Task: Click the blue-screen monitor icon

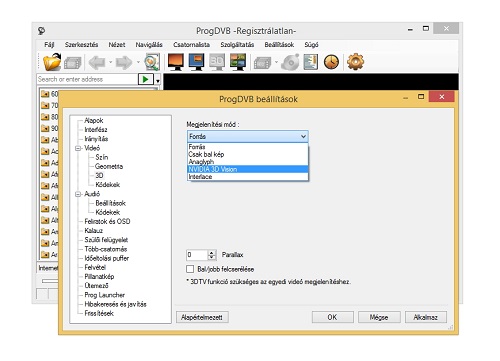Action: pos(197,62)
